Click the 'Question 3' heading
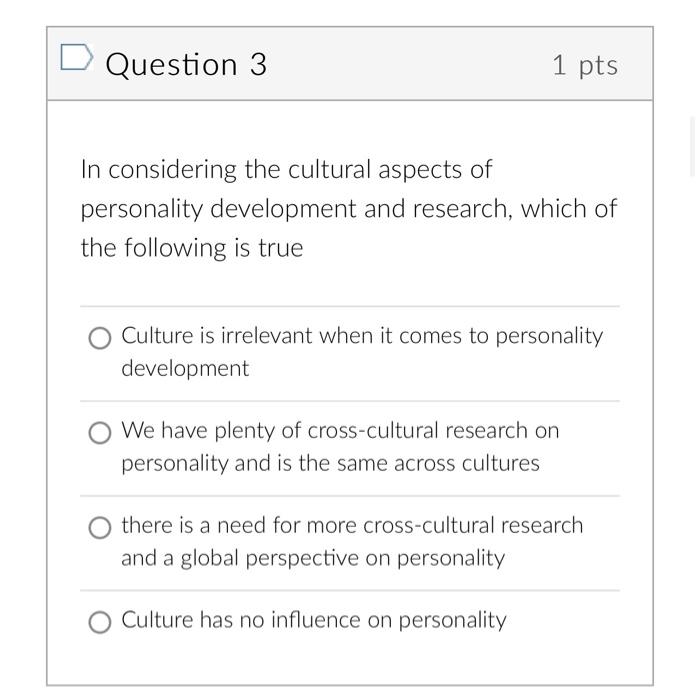Screen dimensions: 700x694 186,65
